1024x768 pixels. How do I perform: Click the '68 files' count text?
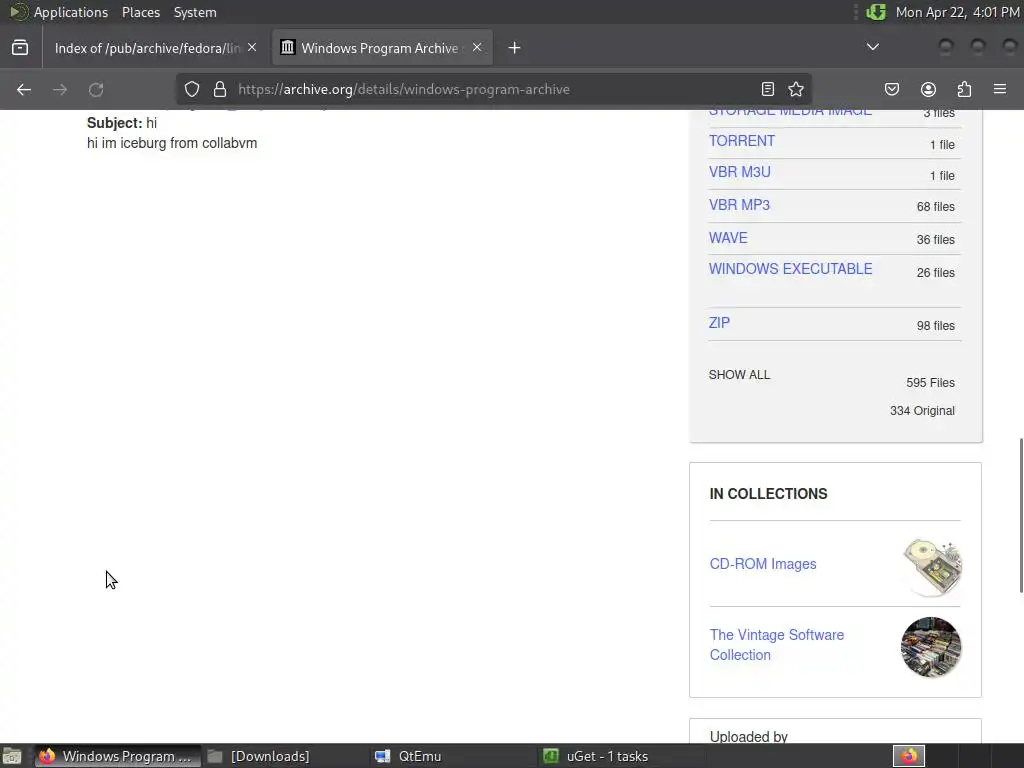935,207
